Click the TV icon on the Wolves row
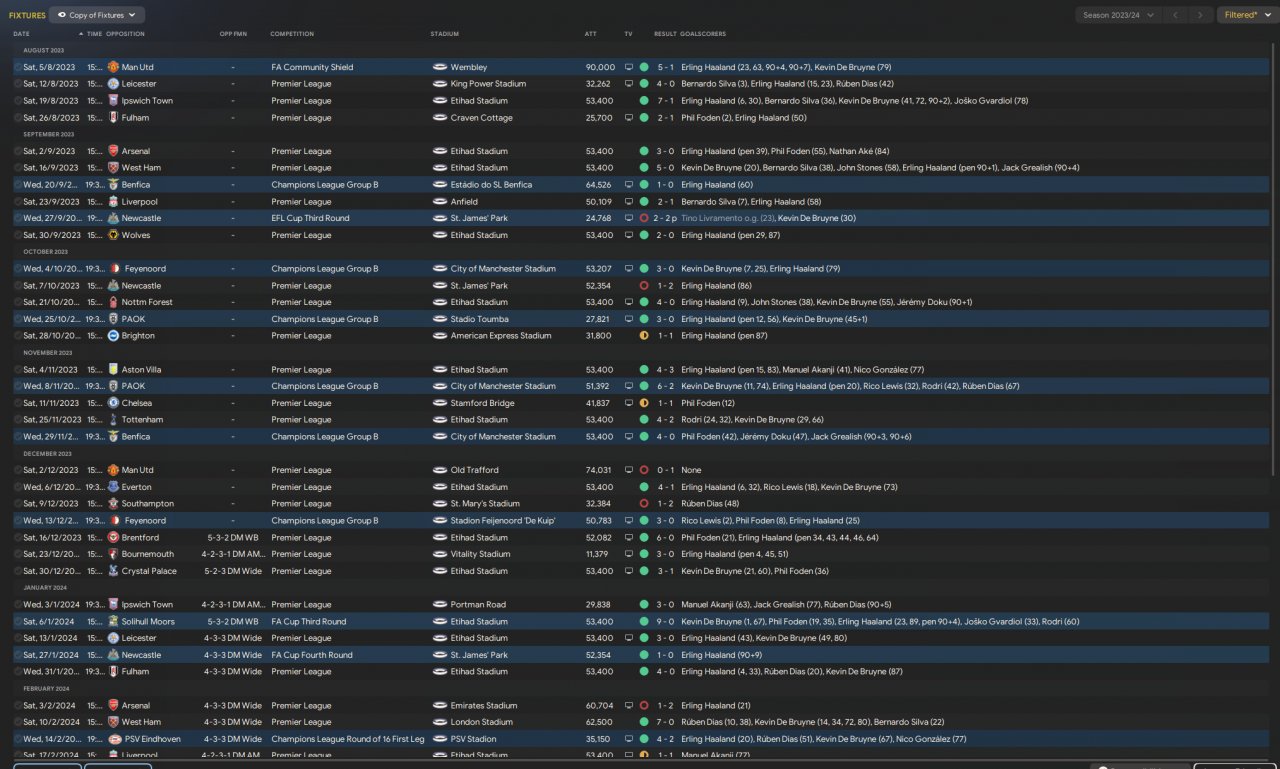 629,235
